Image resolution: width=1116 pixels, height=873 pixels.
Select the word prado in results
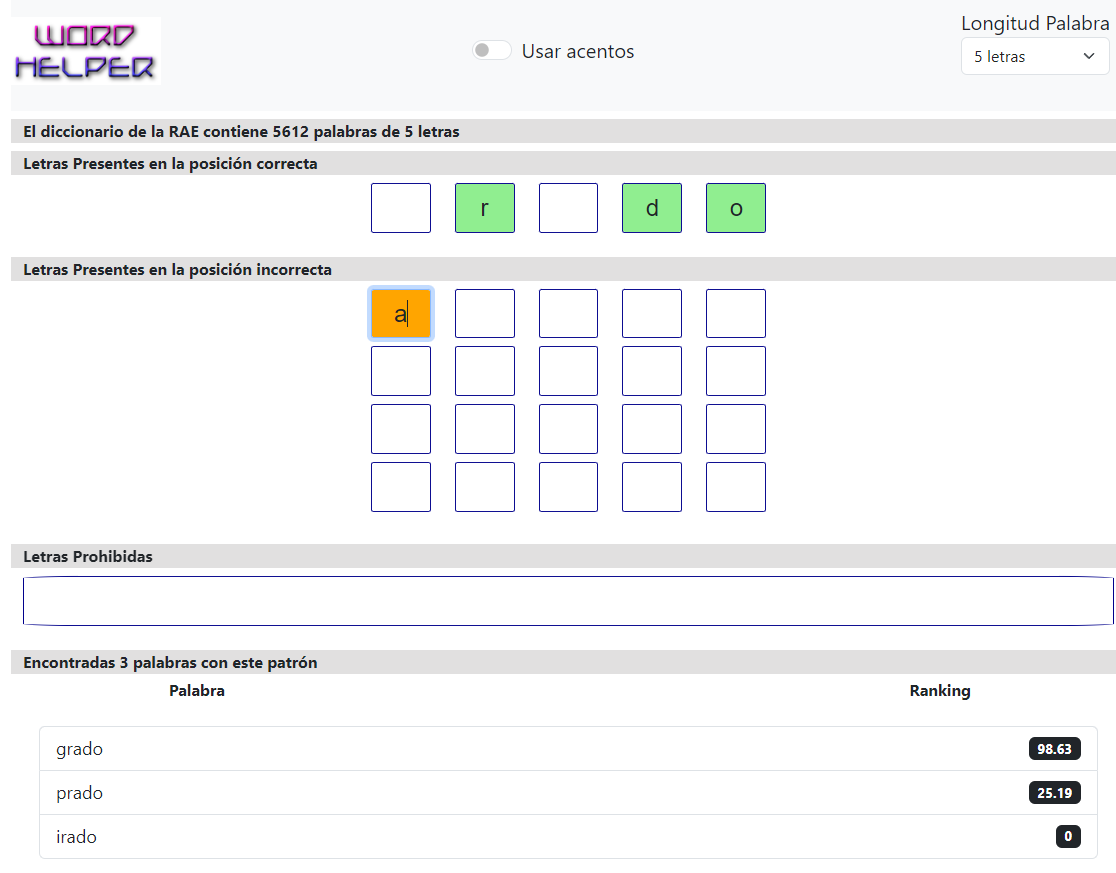(80, 793)
